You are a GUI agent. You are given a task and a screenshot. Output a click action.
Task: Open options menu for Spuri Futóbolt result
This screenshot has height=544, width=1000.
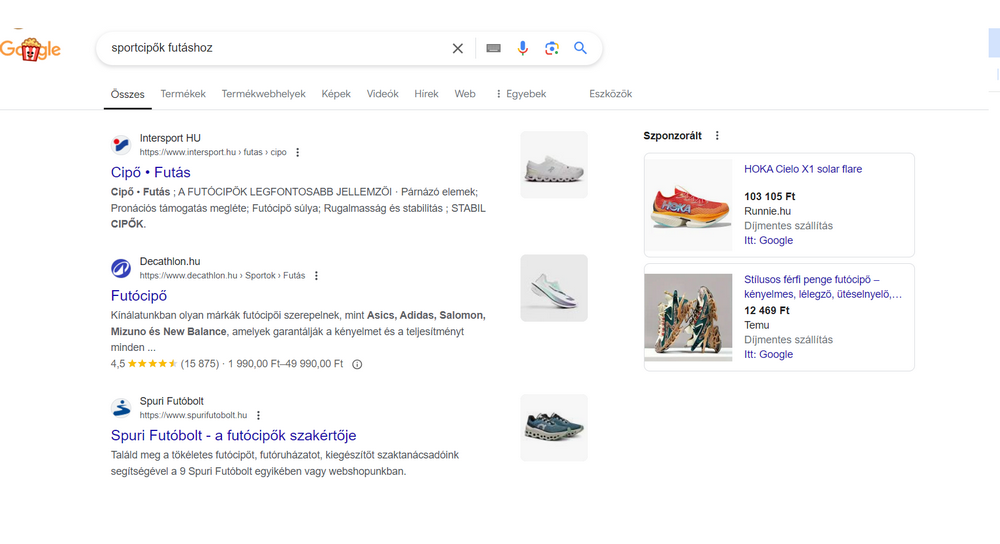pos(258,415)
